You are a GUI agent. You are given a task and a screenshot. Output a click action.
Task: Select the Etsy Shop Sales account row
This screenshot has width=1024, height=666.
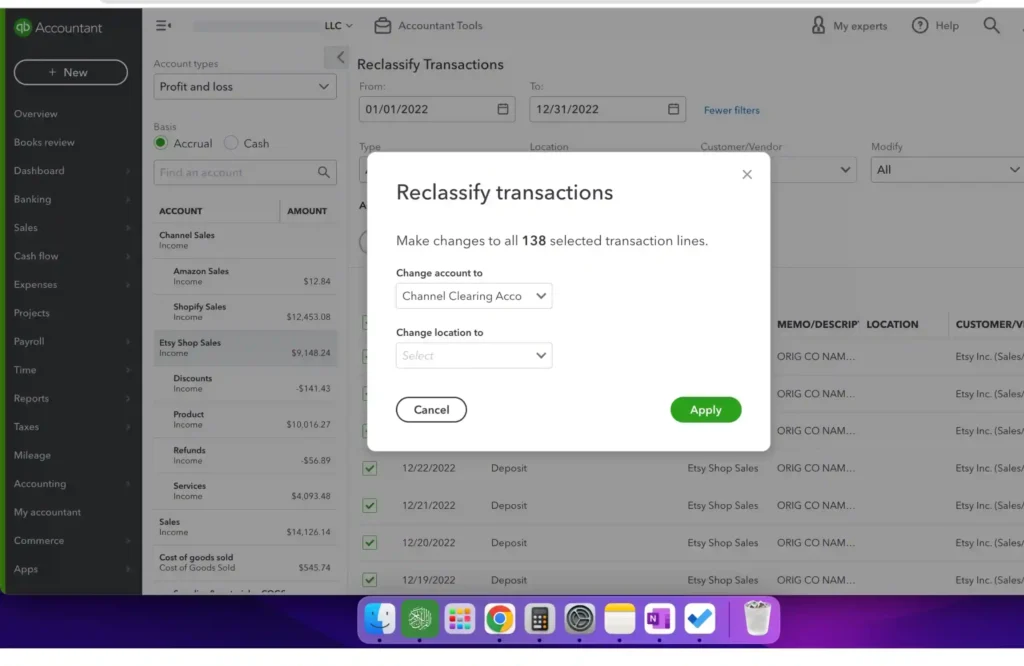246,347
